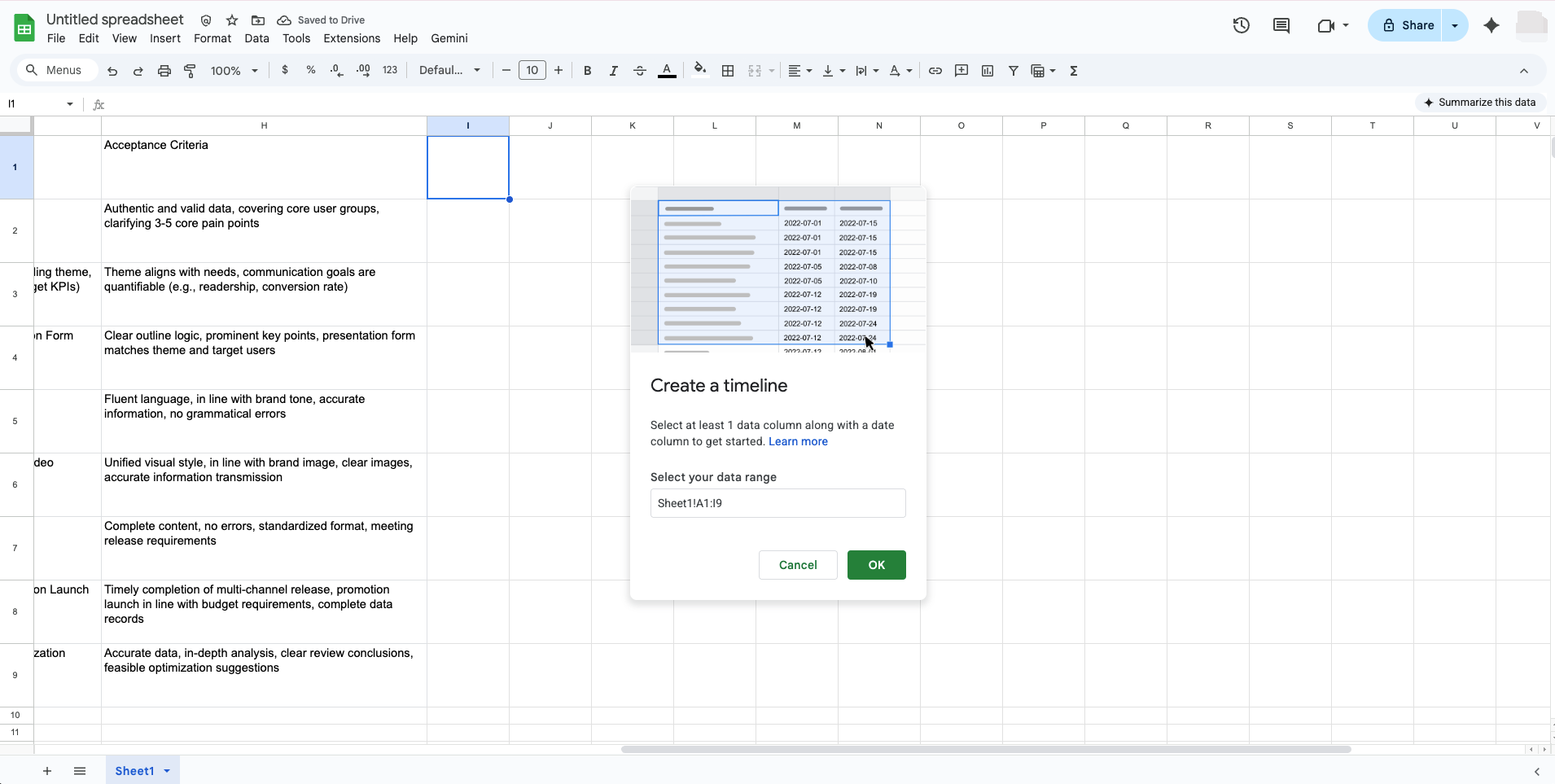Viewport: 1555px width, 784px height.
Task: Show all comments icon
Action: [x=1281, y=25]
